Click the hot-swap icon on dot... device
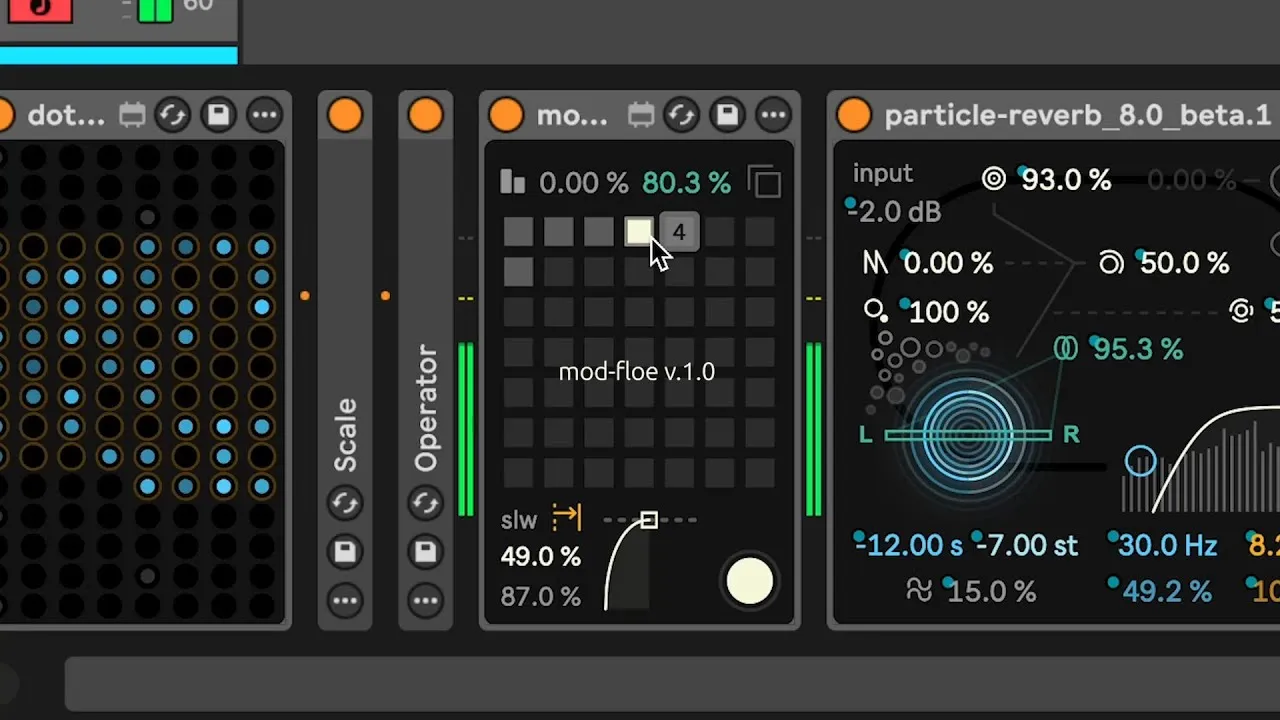 point(172,115)
